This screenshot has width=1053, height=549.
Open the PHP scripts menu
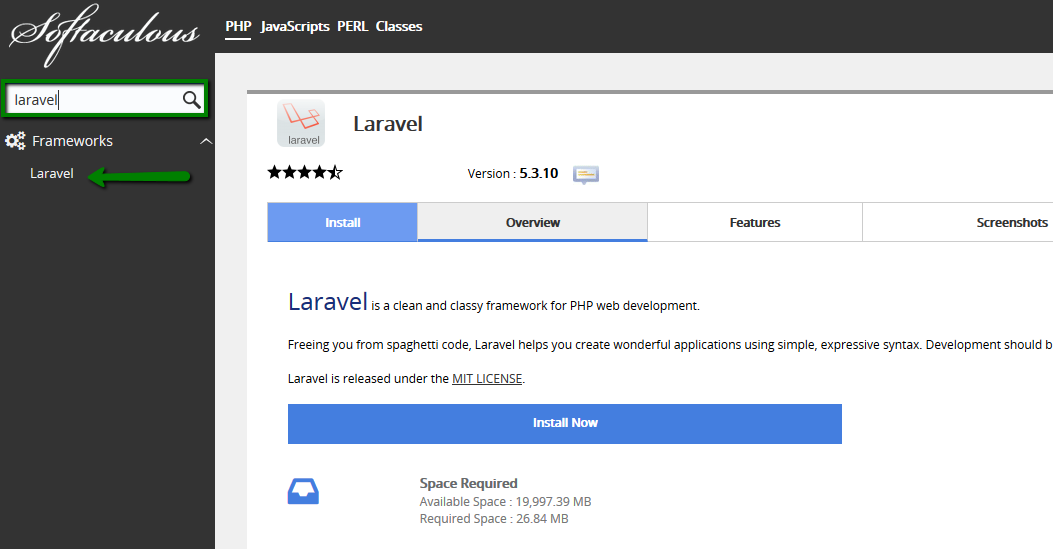pyautogui.click(x=238, y=26)
